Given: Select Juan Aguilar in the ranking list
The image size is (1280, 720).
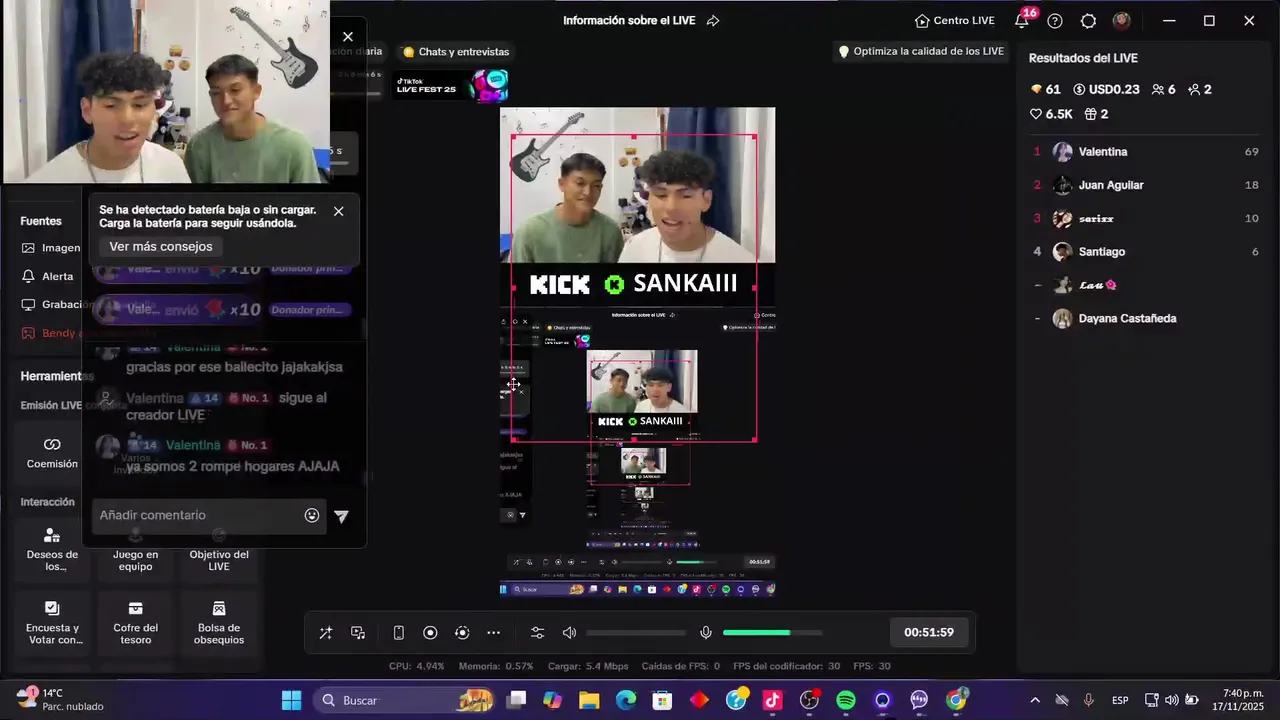Looking at the screenshot, I should click(x=1145, y=185).
